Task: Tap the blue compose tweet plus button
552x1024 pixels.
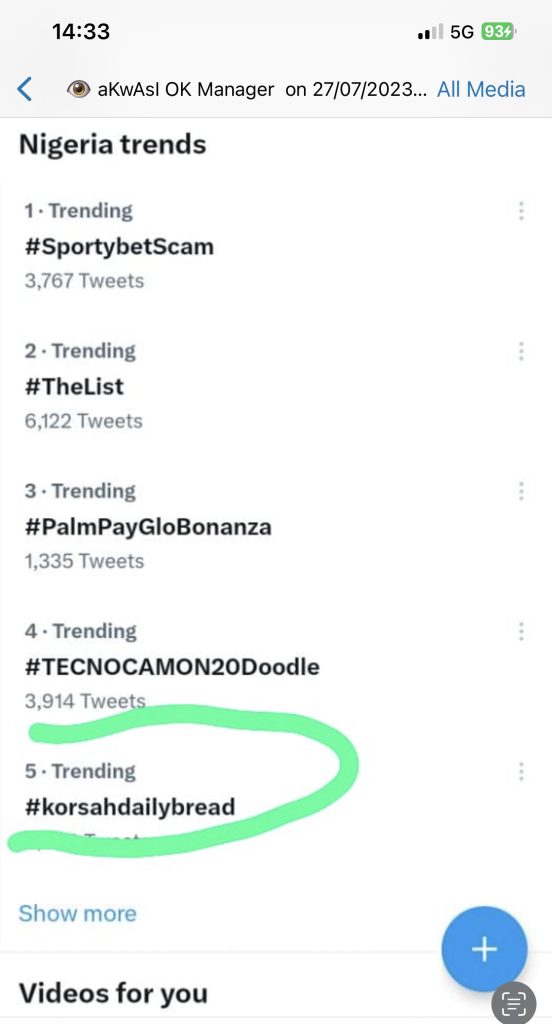Action: coord(484,949)
